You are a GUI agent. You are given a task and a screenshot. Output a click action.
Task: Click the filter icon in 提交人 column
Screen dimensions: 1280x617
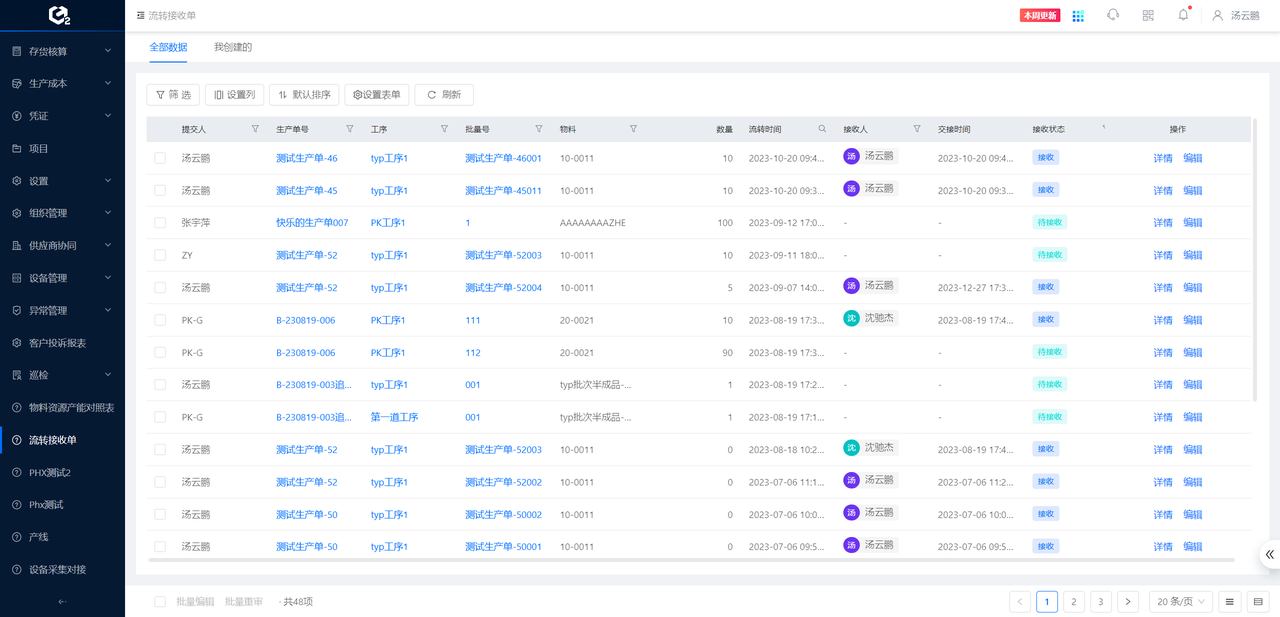pos(255,129)
